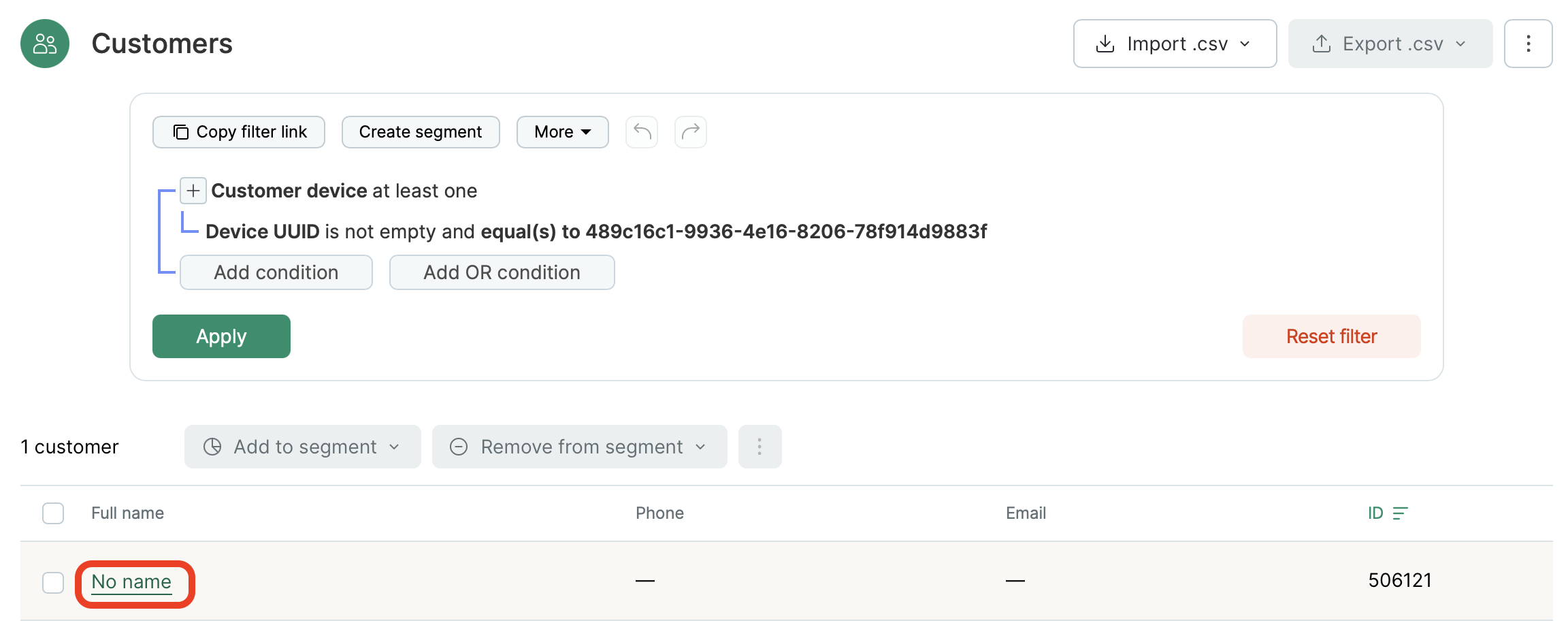Image resolution: width=1568 pixels, height=640 pixels.
Task: Click the Copy filter link button
Action: click(x=239, y=132)
